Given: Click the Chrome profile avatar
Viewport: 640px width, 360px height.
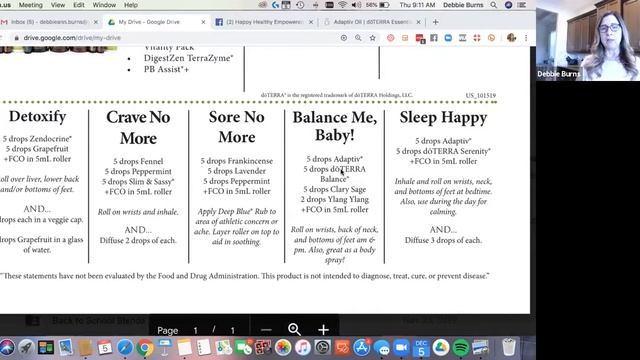Looking at the screenshot, I should 511,38.
